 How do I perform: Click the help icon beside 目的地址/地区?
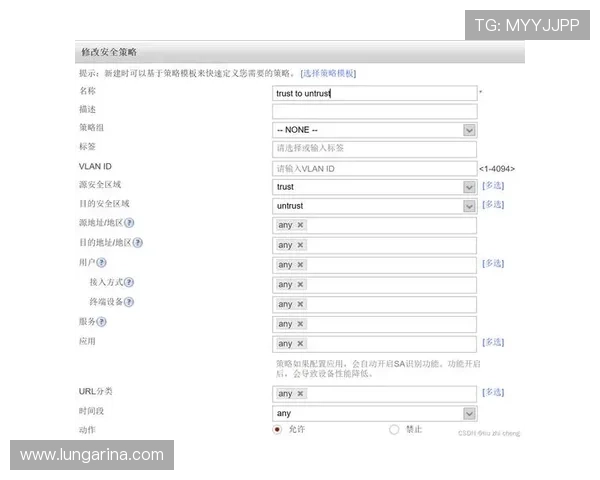point(138,243)
